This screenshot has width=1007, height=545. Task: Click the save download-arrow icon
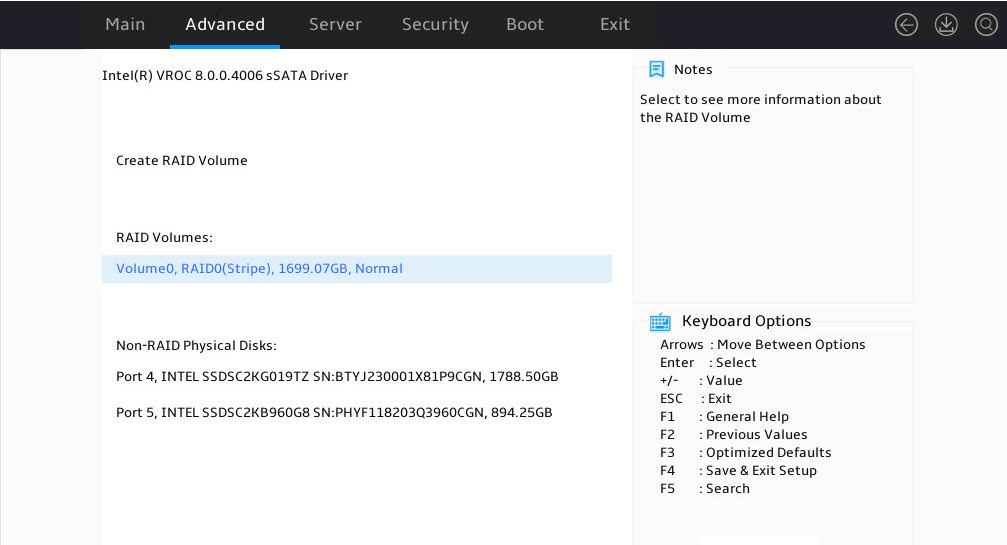pos(946,25)
